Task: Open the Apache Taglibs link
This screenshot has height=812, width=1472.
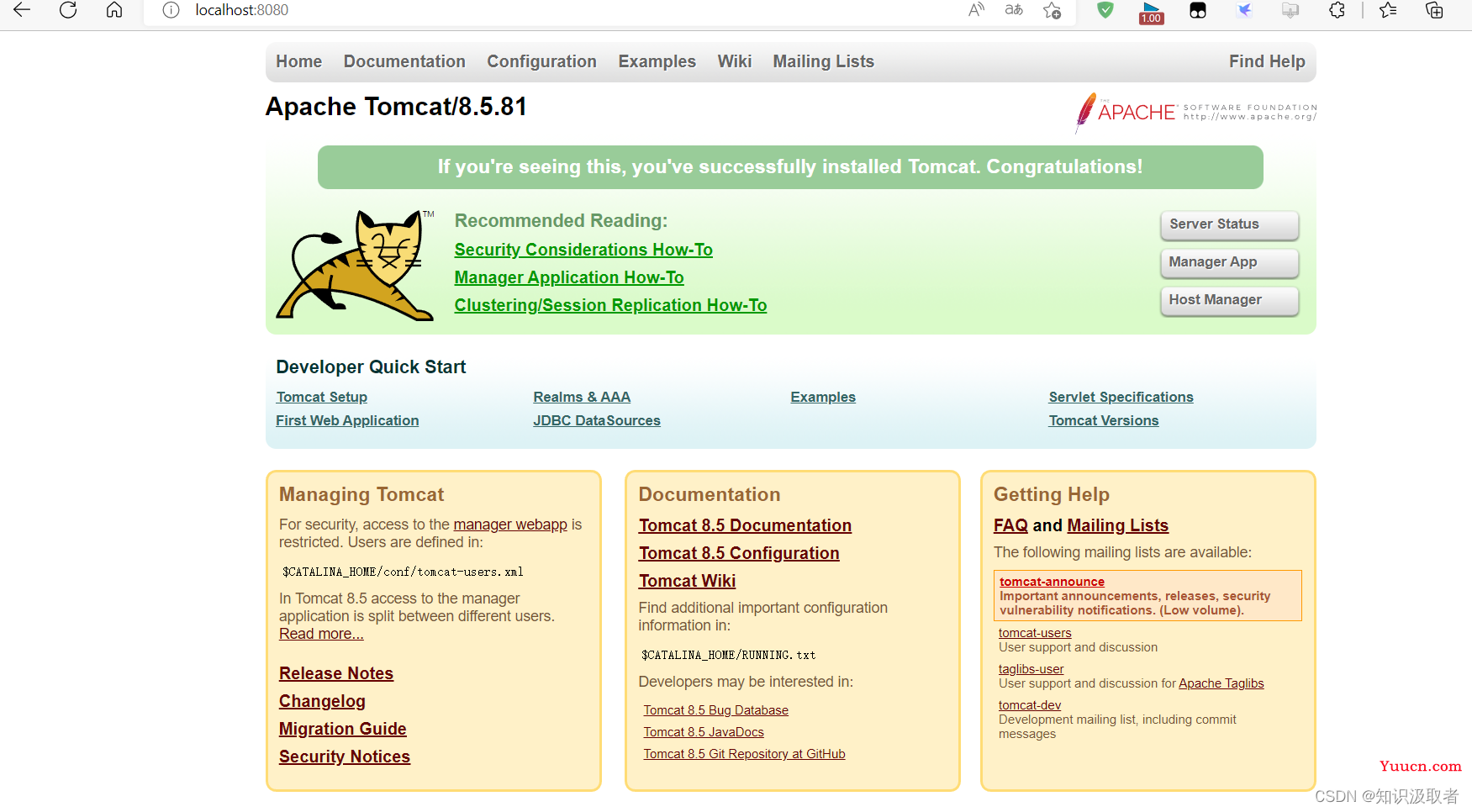Action: 1221,683
